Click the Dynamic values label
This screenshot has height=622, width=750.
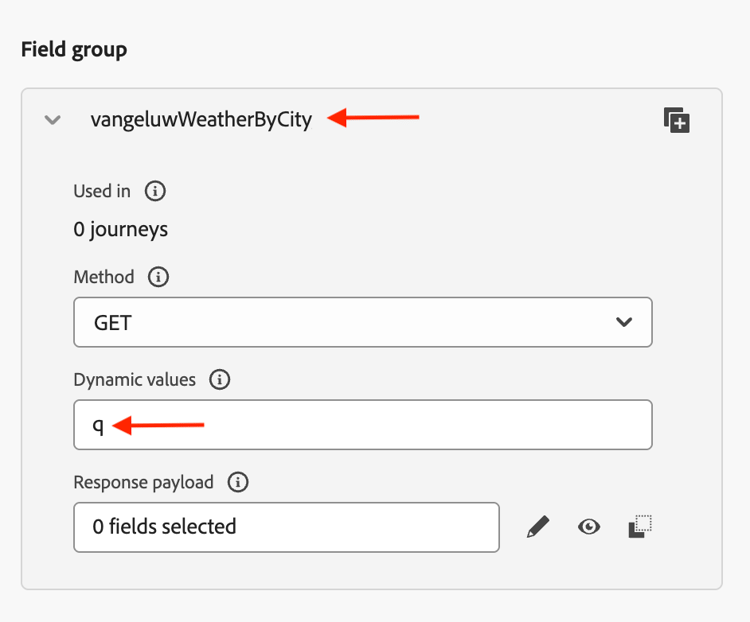point(135,380)
